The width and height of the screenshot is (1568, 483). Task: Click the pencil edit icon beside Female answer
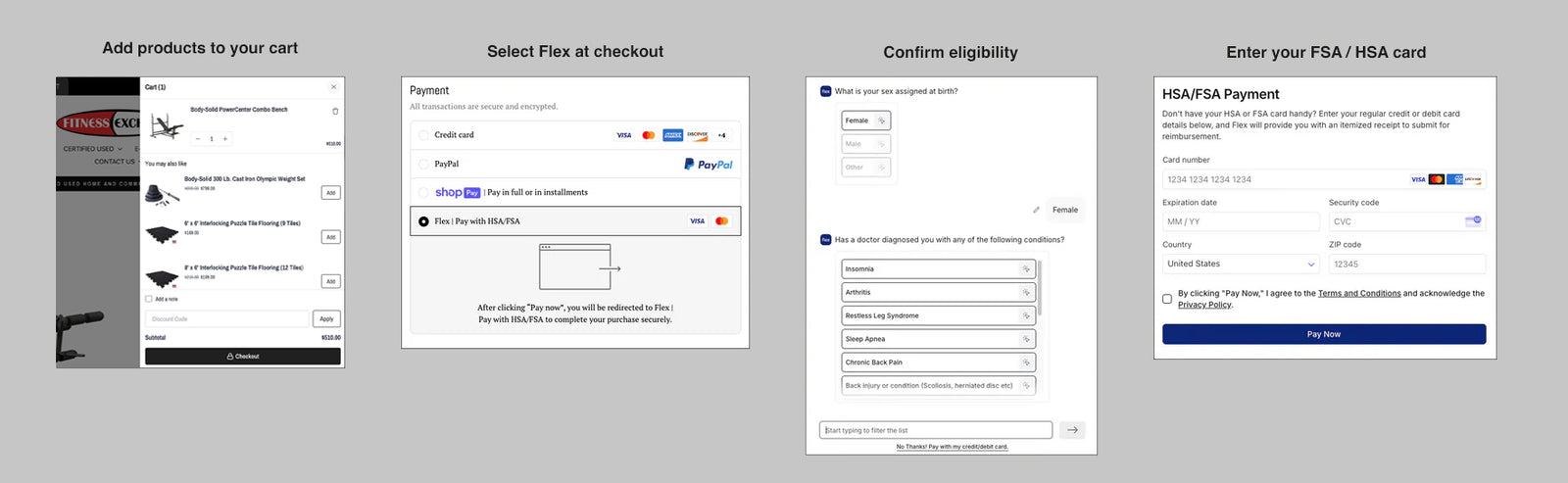(x=1037, y=210)
